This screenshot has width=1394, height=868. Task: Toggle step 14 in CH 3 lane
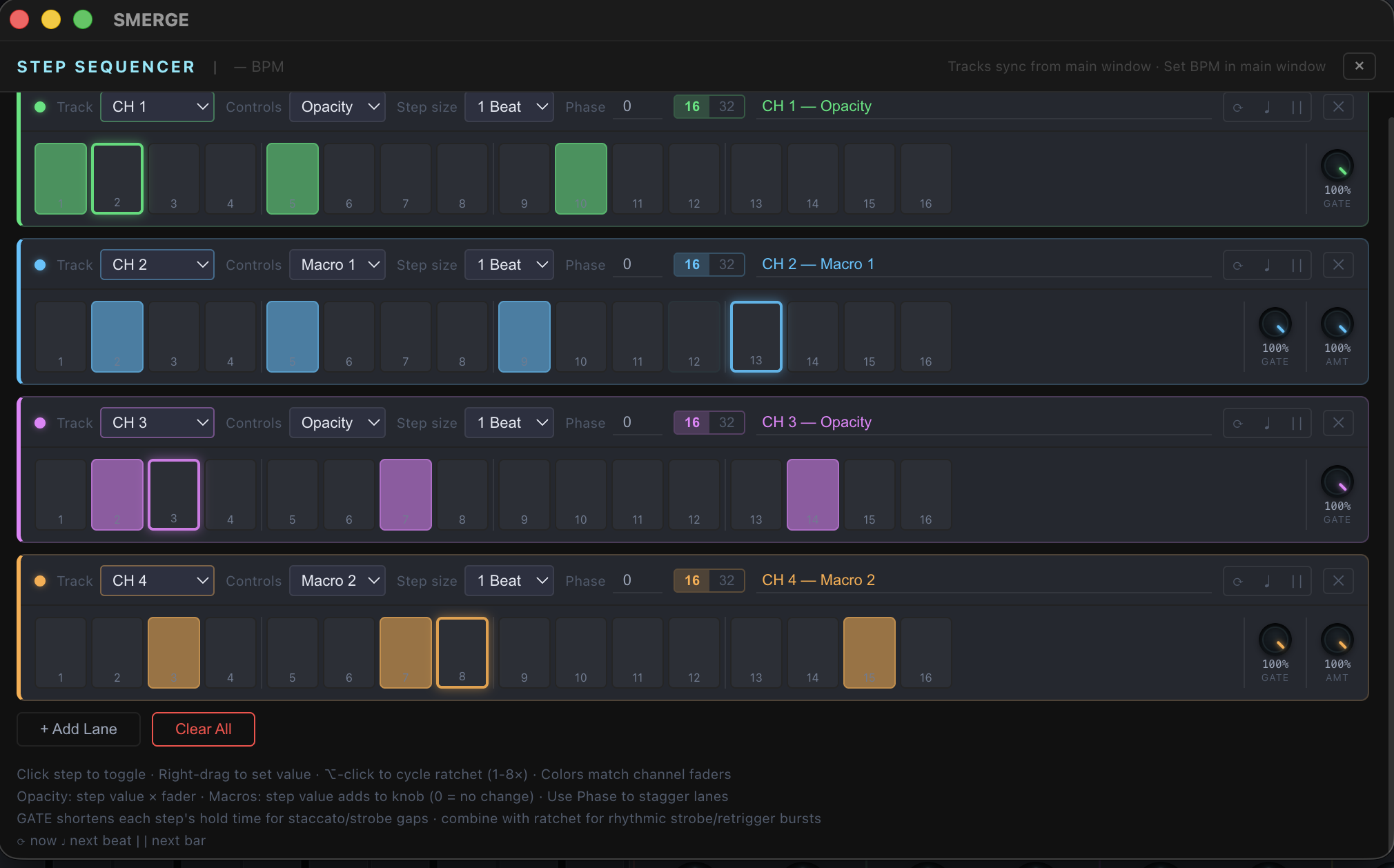coord(813,495)
